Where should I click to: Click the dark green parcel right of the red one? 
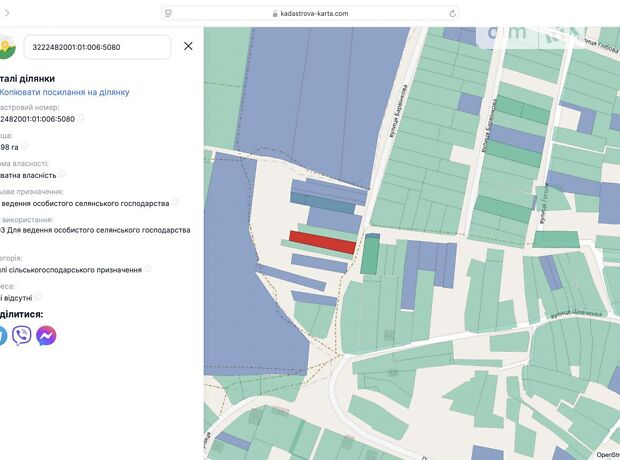pyautogui.click(x=370, y=254)
